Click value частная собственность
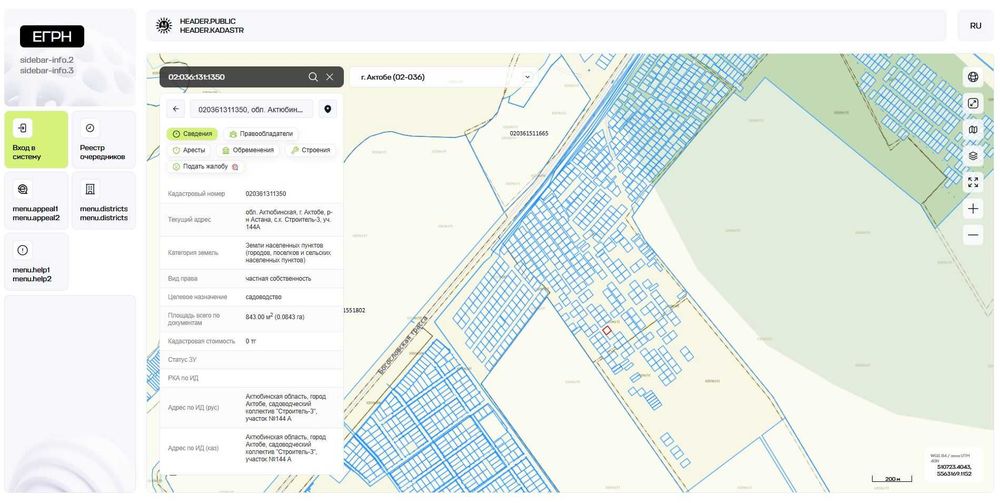 [278, 279]
